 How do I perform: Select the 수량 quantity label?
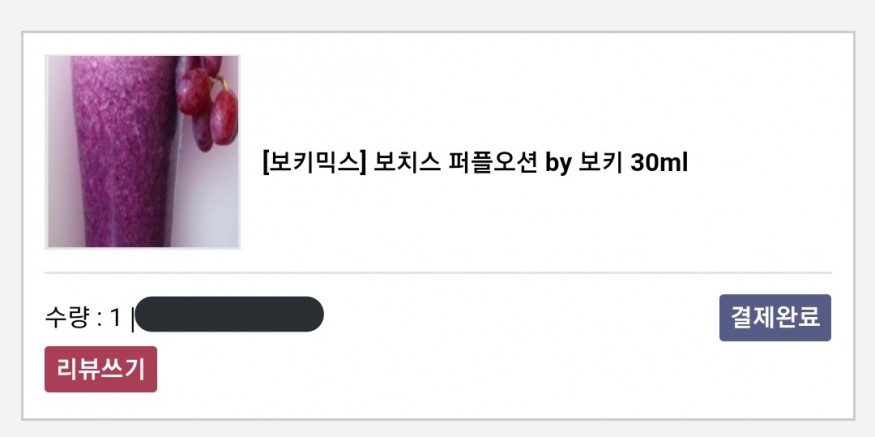click(67, 318)
